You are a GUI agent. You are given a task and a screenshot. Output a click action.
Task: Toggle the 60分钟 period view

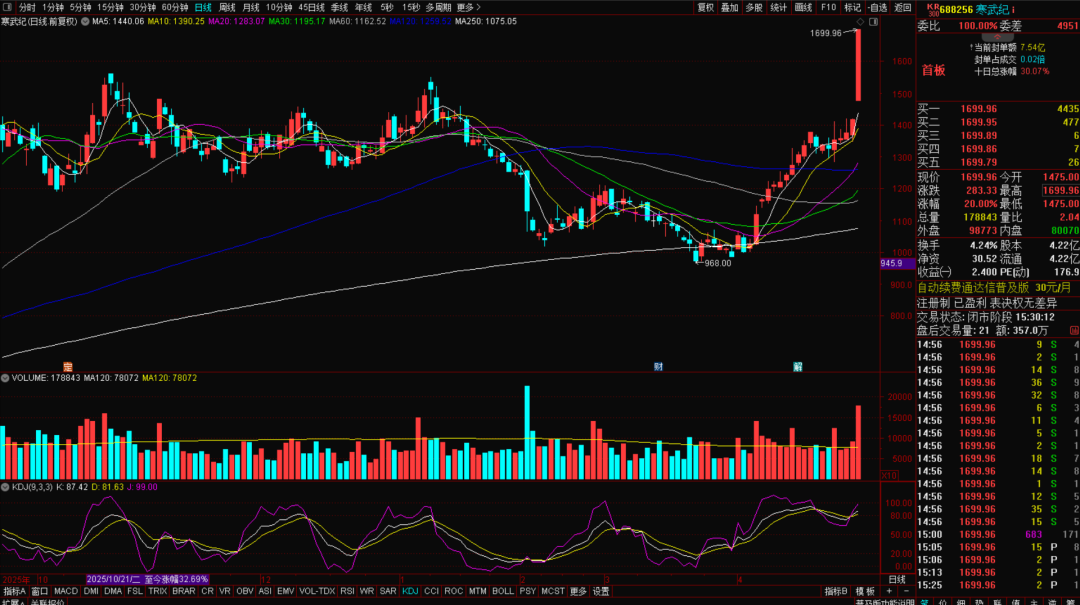175,7
